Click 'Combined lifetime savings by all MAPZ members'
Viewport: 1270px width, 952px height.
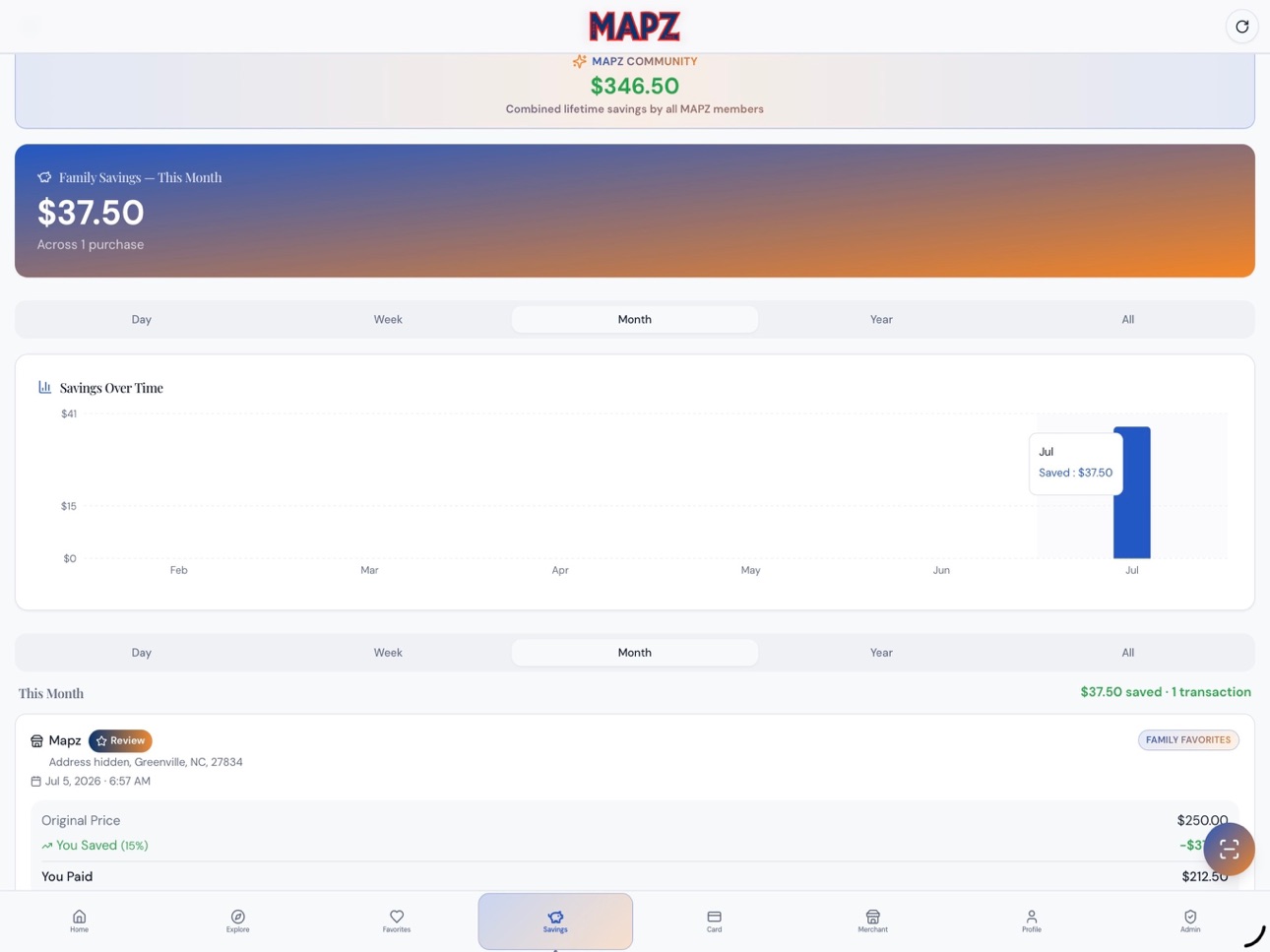pyautogui.click(x=634, y=109)
